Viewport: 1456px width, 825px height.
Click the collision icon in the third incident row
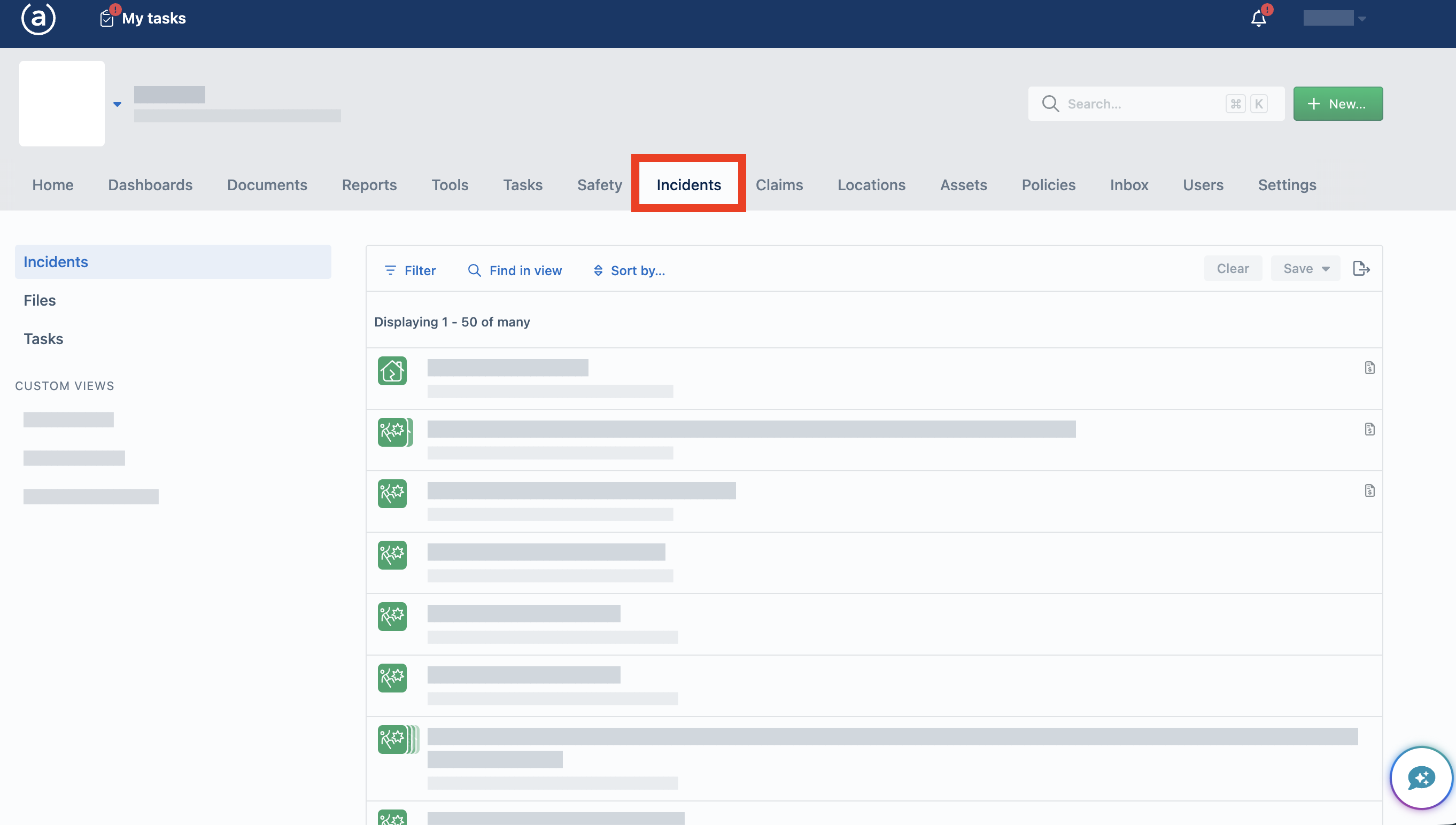point(392,494)
